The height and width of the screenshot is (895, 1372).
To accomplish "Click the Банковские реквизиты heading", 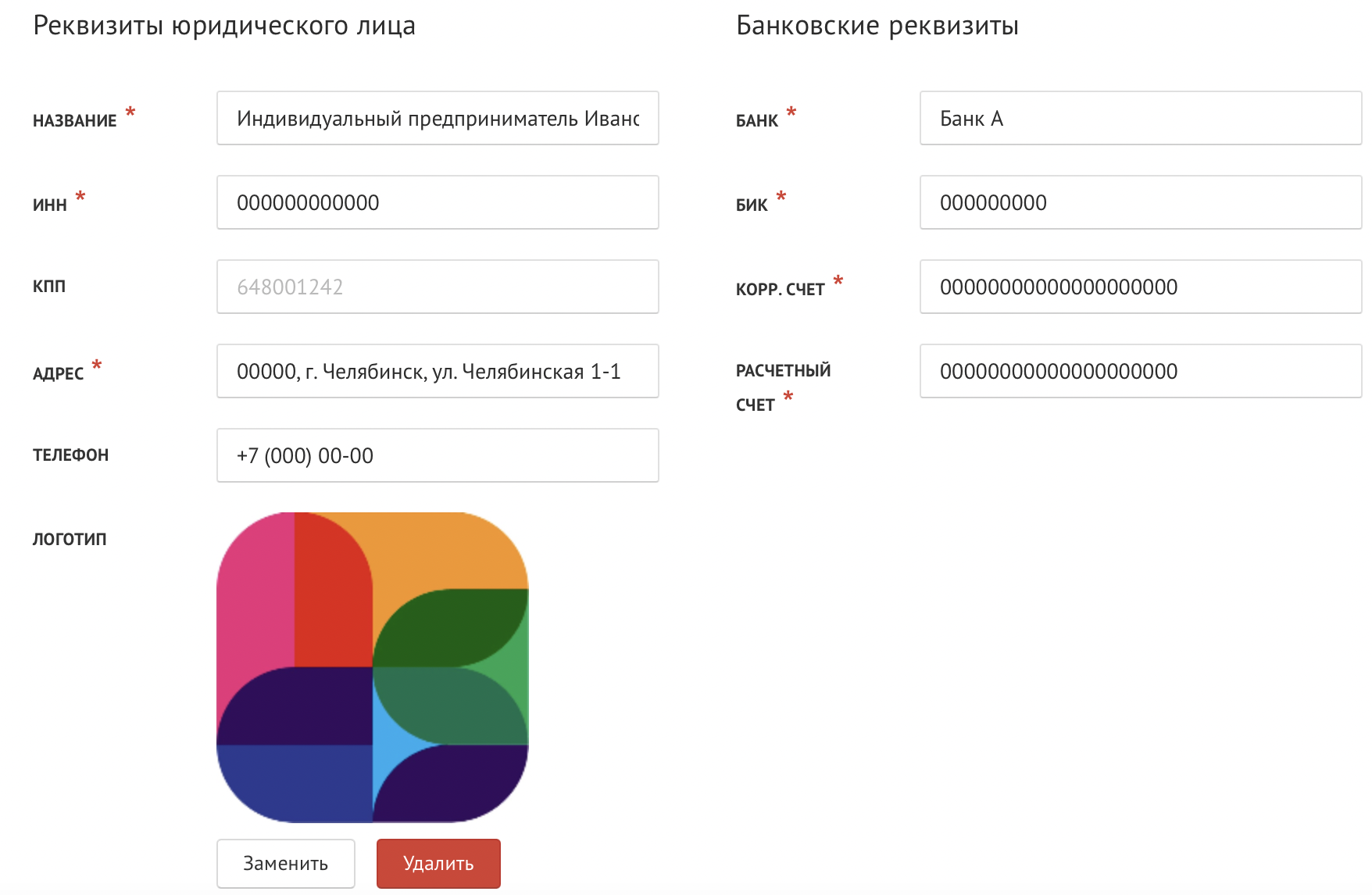I will pos(877,26).
